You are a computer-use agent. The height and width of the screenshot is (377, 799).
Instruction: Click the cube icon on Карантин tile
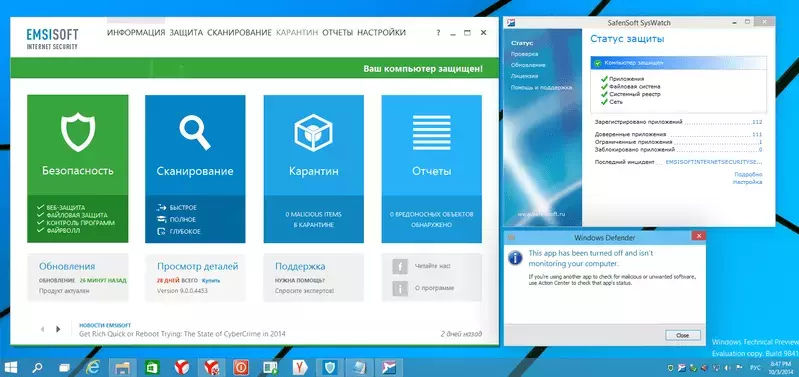click(x=313, y=132)
